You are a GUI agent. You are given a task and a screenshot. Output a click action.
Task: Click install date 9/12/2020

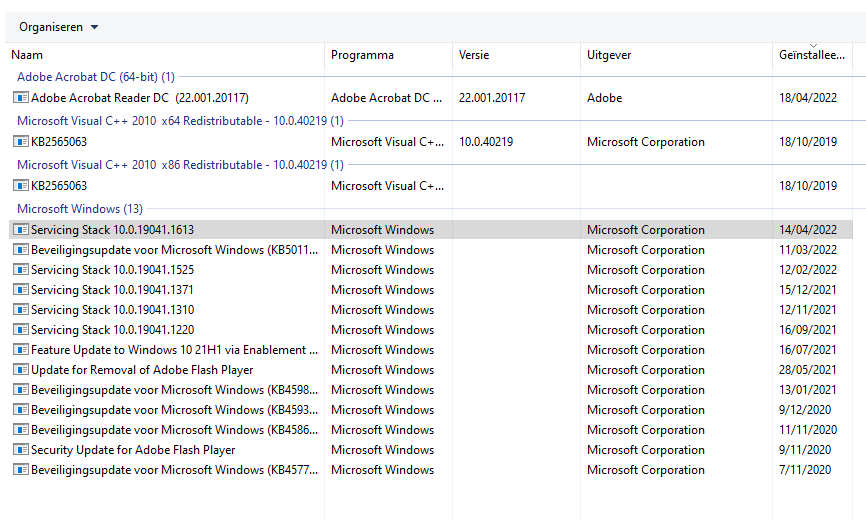point(805,410)
